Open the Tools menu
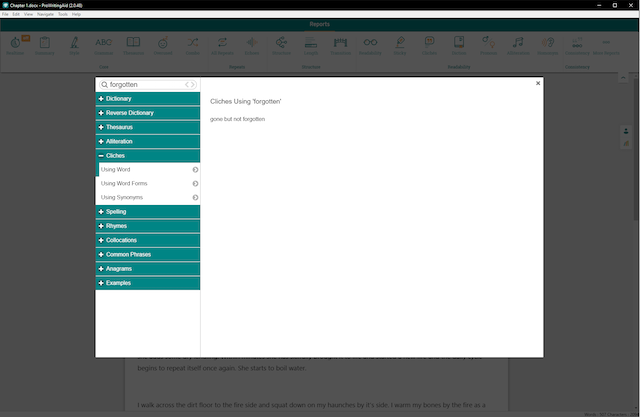640x417 pixels. 63,14
